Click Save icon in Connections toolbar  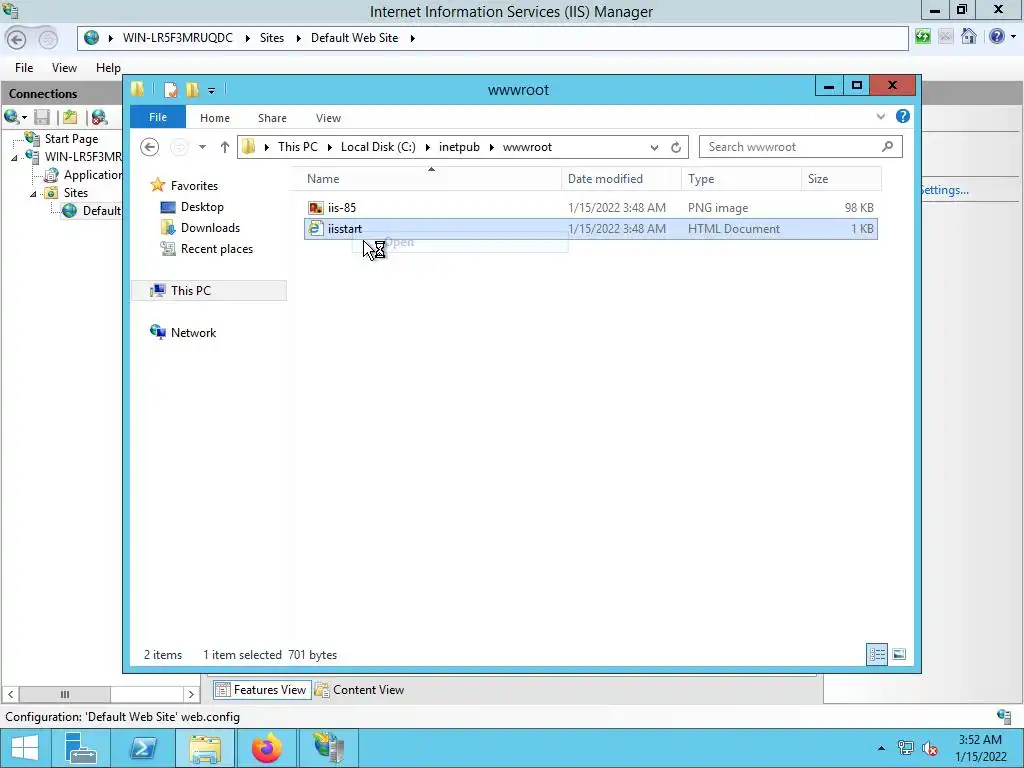tap(42, 117)
